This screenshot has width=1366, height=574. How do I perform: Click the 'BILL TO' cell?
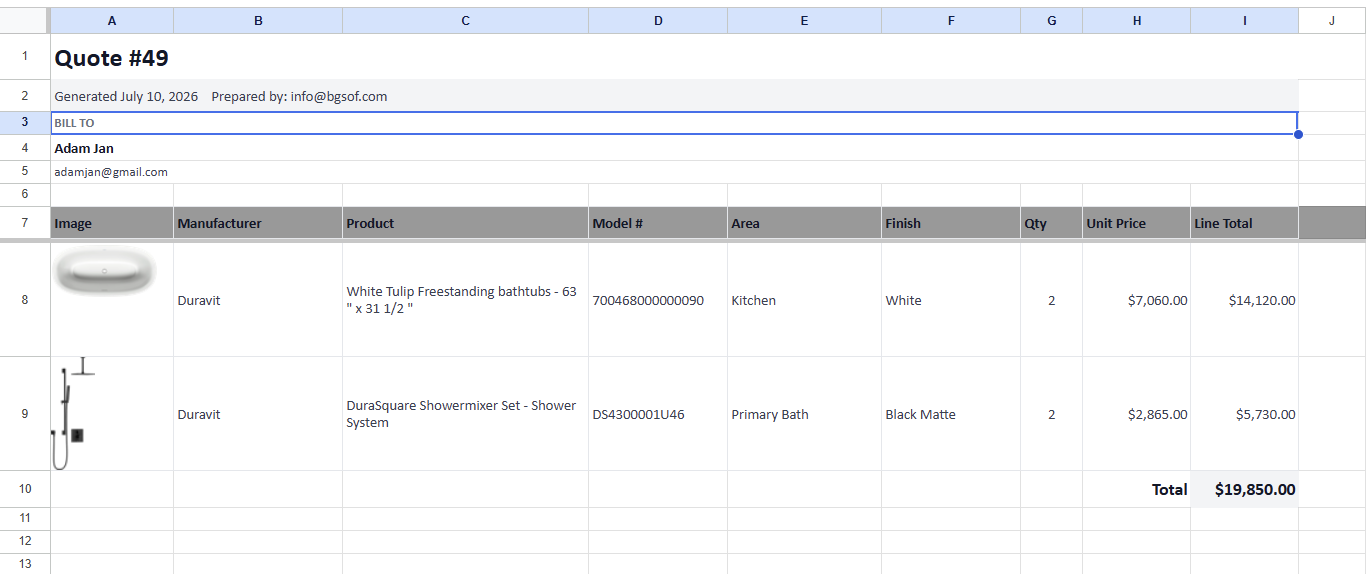674,123
